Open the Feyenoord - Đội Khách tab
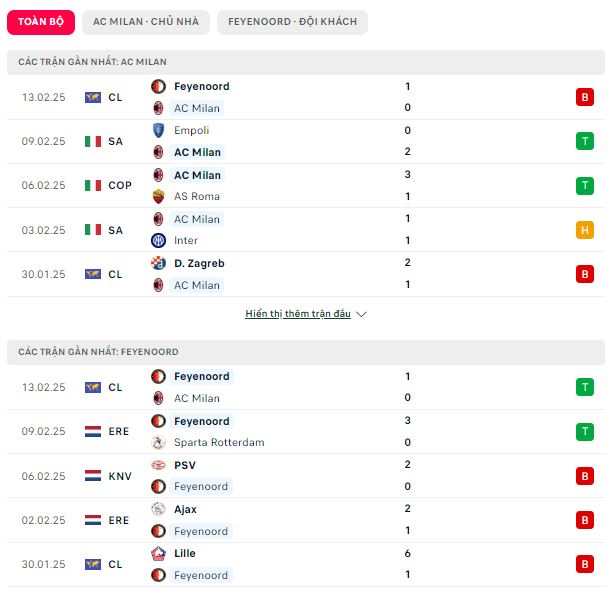Image resolution: width=611 pixels, height=591 pixels. pyautogui.click(x=292, y=22)
